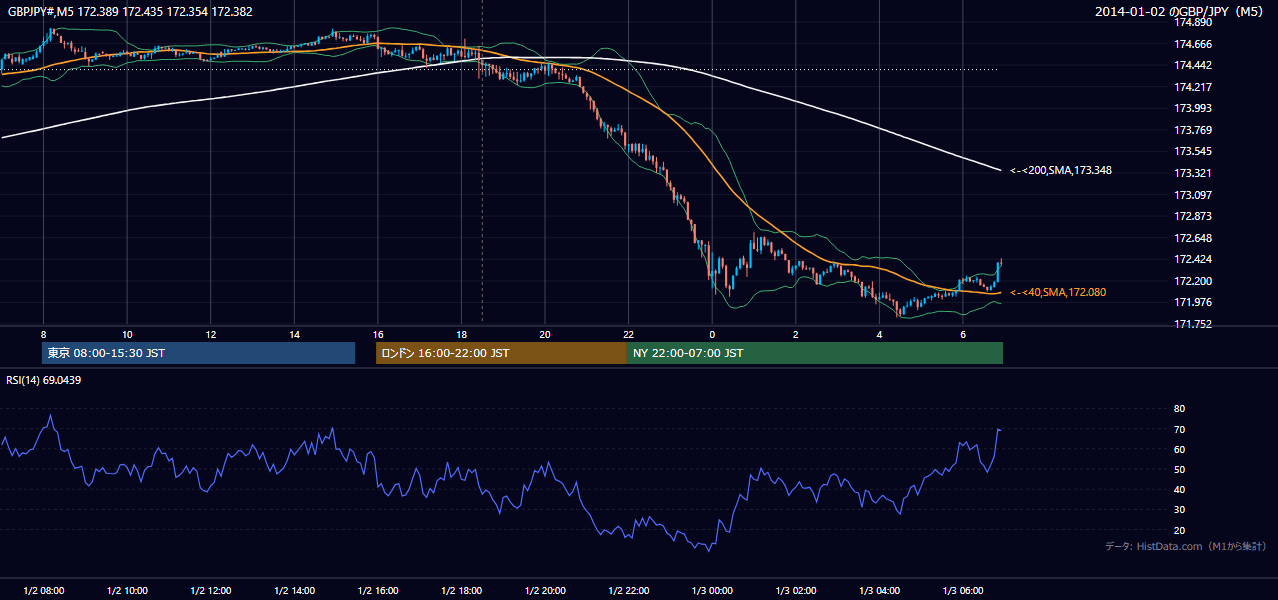
Task: Click the 200 SMA label showing 173.348
Action: [x=1060, y=171]
